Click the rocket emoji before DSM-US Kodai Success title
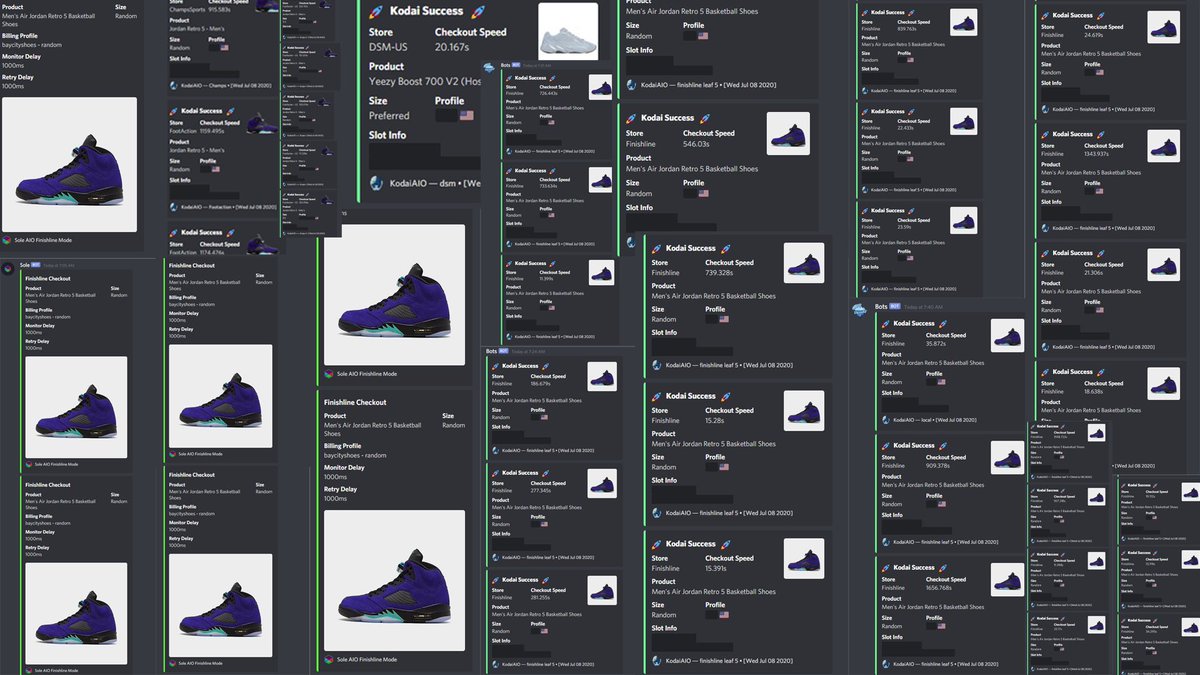This screenshot has height=675, width=1200. click(x=375, y=11)
